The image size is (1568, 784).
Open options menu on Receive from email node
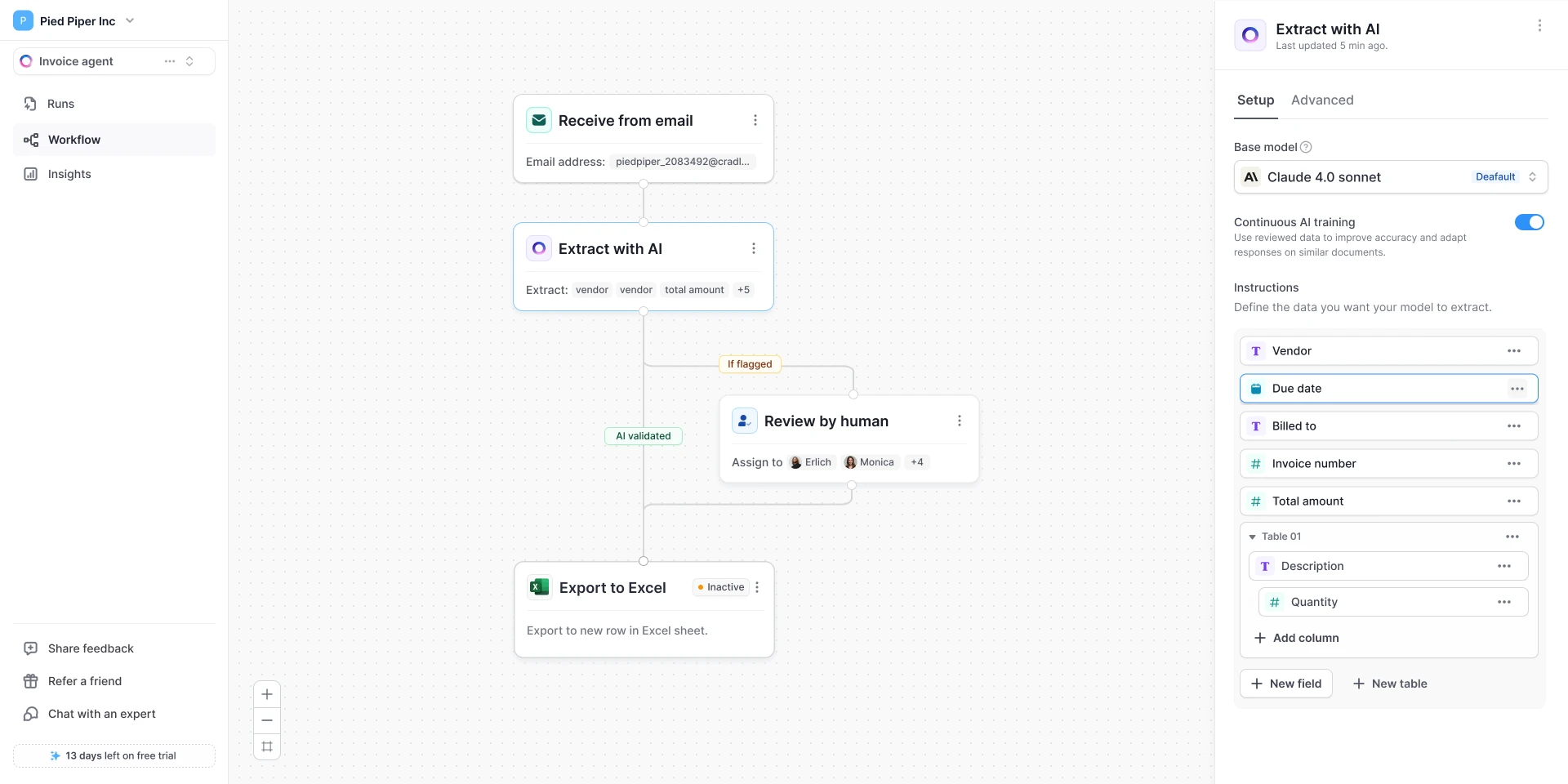tap(755, 121)
